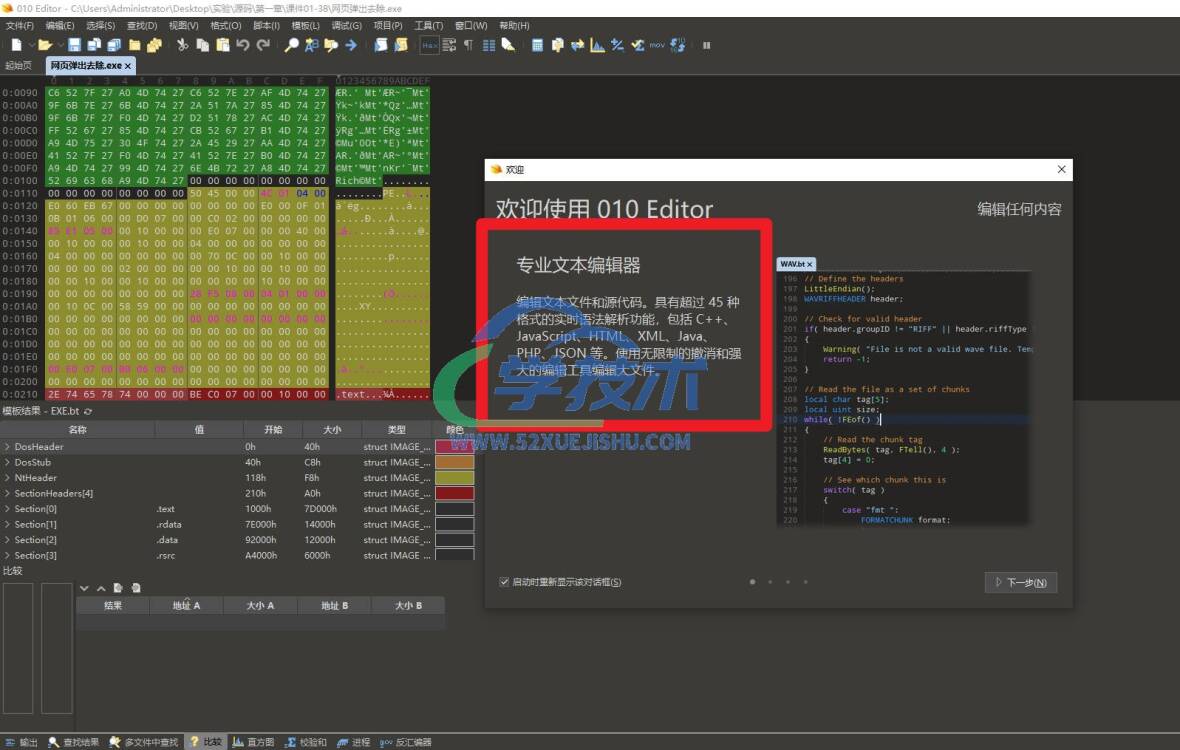Click the Undo arrow icon
This screenshot has height=750, width=1180.
(x=242, y=45)
